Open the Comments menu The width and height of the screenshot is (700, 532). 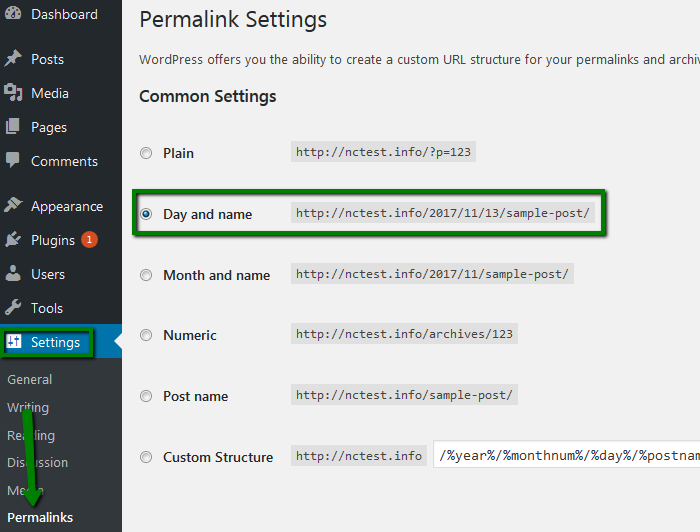[64, 161]
